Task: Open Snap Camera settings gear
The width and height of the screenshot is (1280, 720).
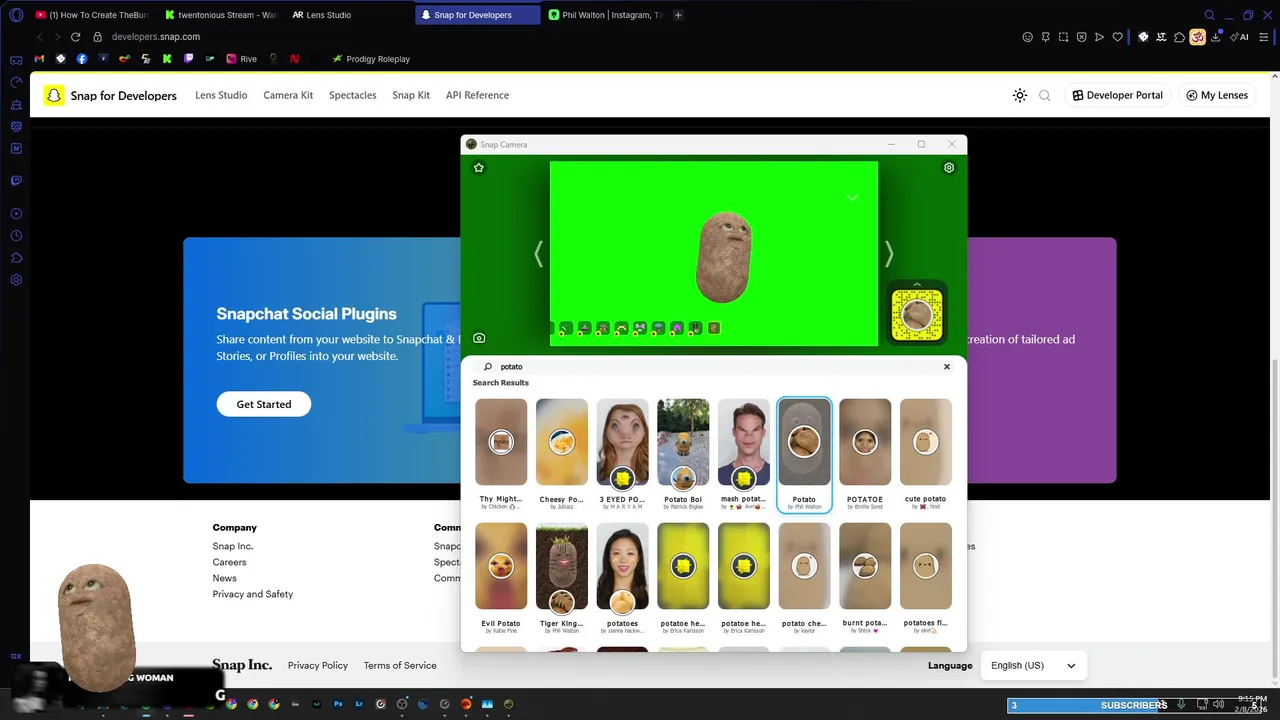Action: point(949,168)
